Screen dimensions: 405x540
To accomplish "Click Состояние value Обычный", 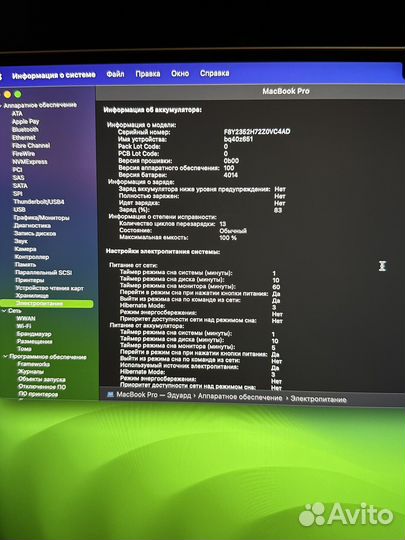I will pyautogui.click(x=233, y=231).
